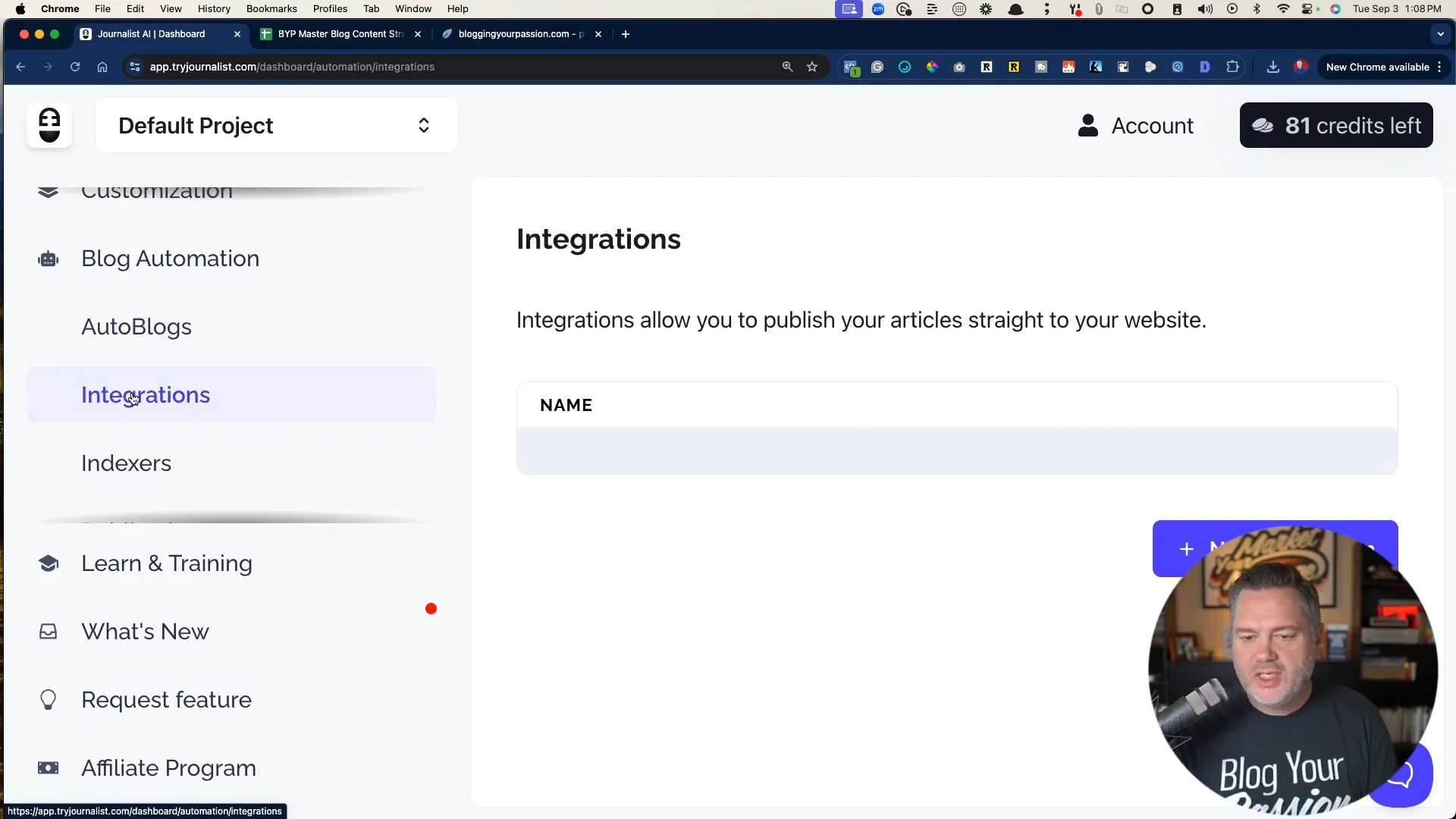The width and height of the screenshot is (1456, 819).
Task: Open the Chrome History menu item
Action: pyautogui.click(x=213, y=8)
